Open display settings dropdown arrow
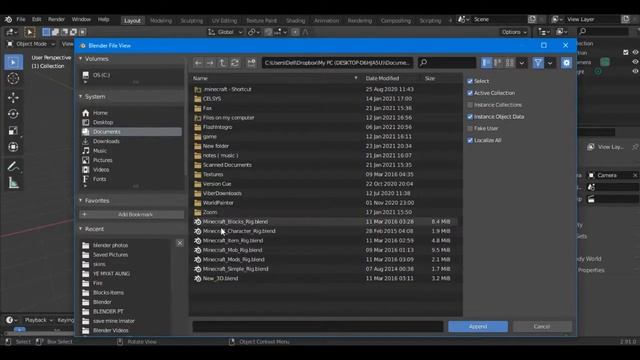640x360 pixels. tap(522, 63)
